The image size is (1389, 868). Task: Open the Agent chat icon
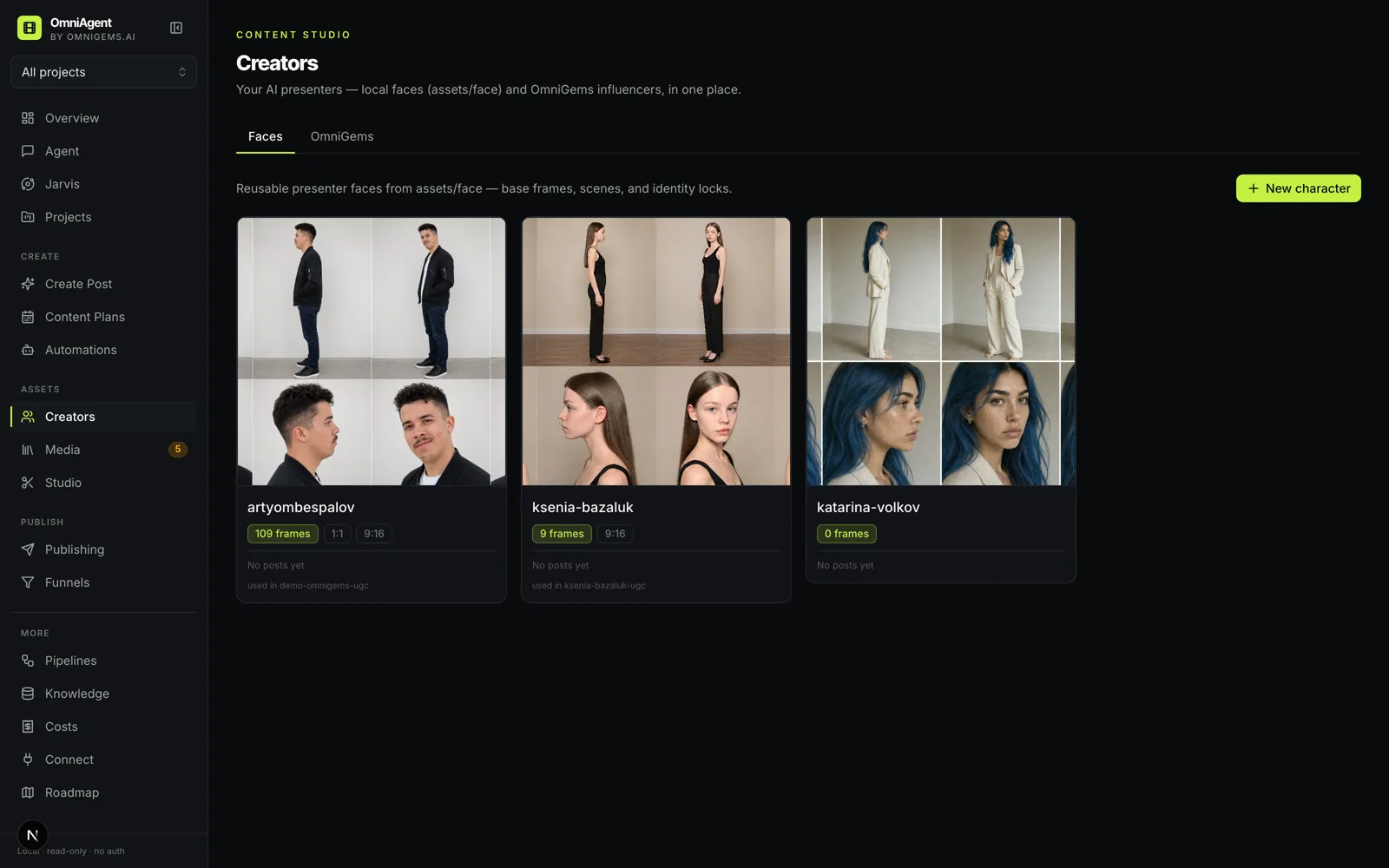coord(28,151)
